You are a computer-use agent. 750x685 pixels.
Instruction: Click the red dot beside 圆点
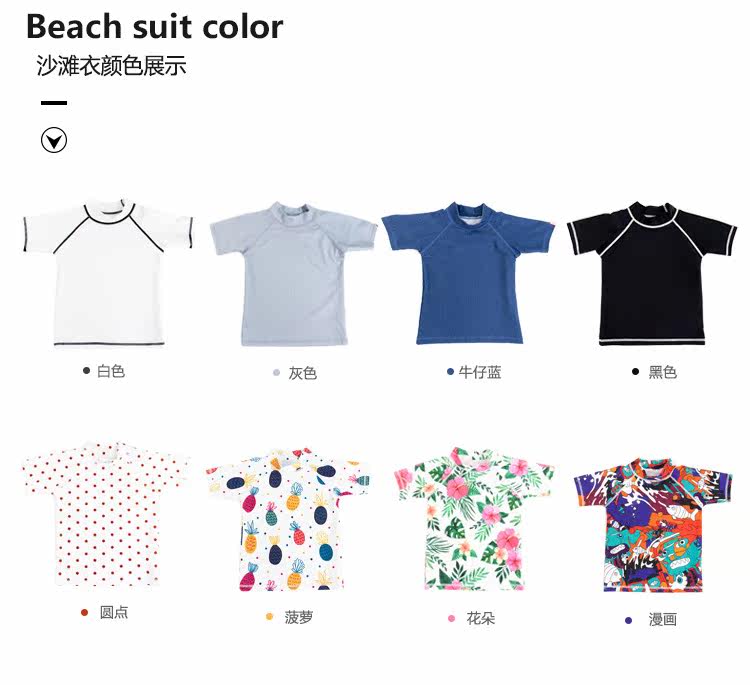pyautogui.click(x=85, y=612)
